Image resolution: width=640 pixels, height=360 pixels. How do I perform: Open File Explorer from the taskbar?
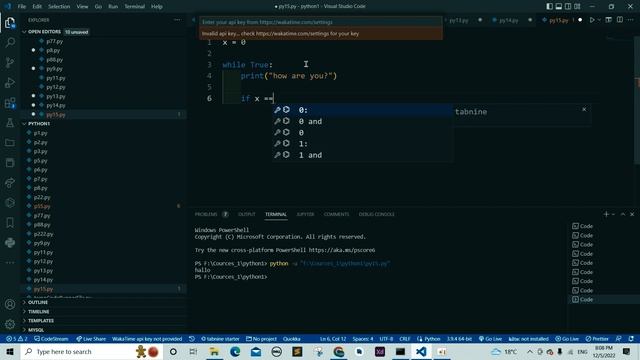pyautogui.click(x=214, y=351)
